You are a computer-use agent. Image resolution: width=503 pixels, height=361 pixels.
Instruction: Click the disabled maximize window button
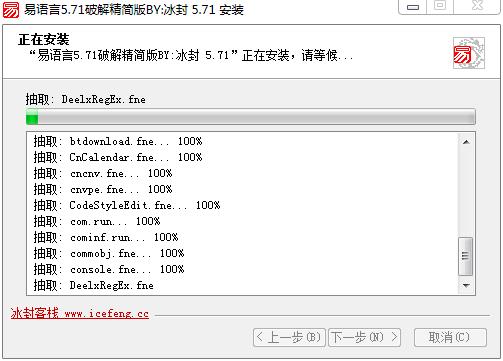[440, 6]
